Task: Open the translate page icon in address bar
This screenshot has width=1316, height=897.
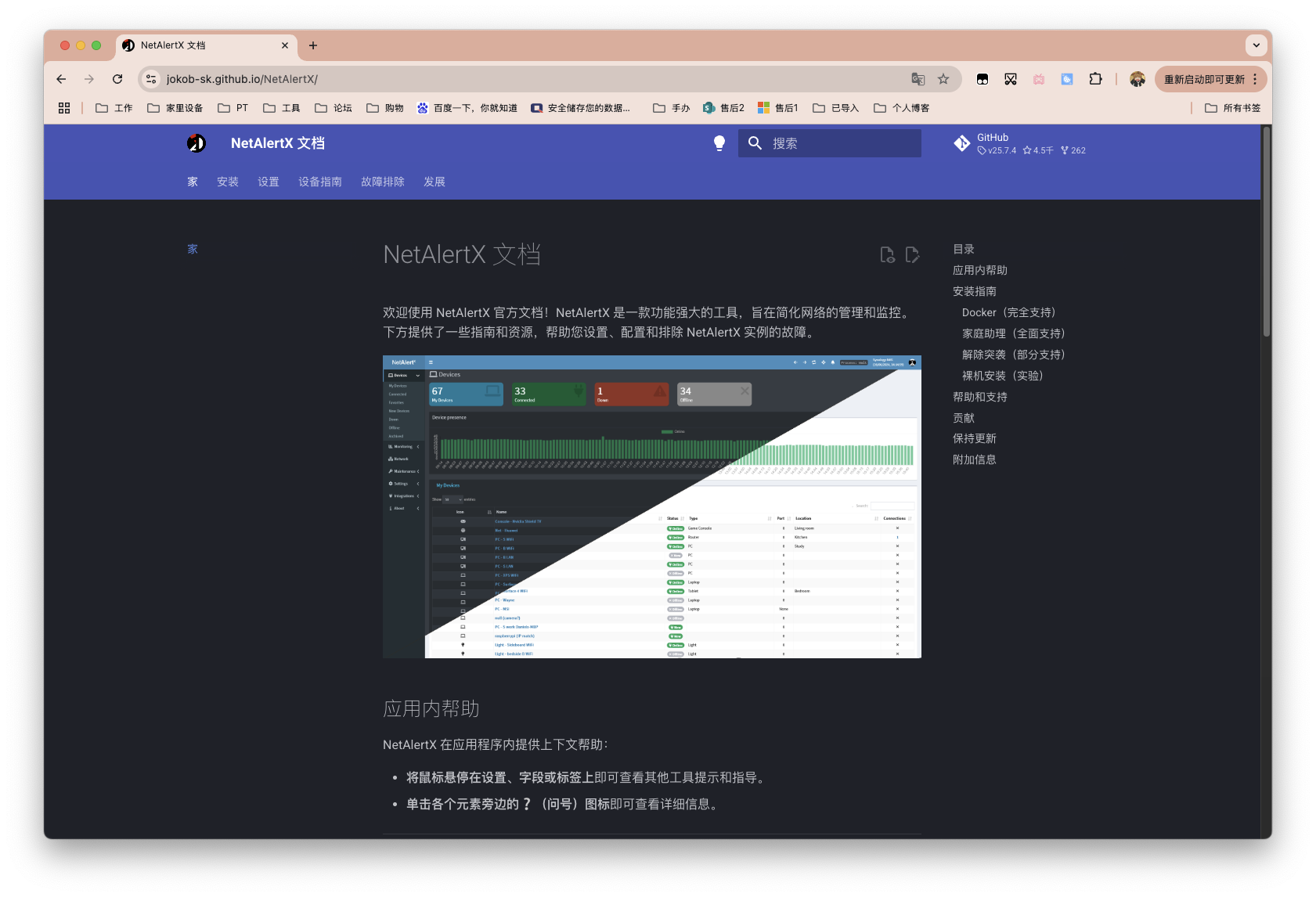Action: [x=918, y=79]
